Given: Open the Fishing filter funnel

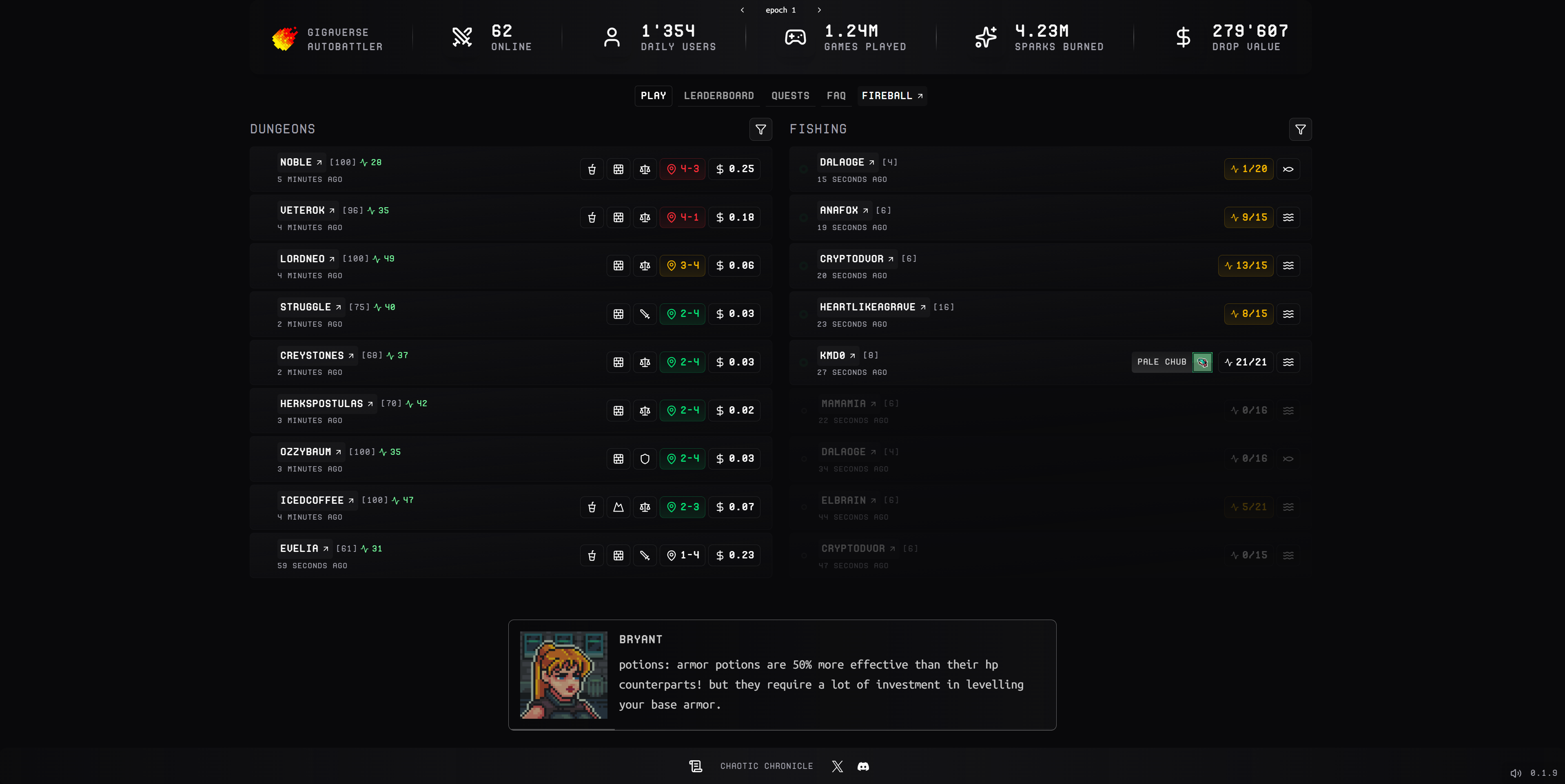Looking at the screenshot, I should [x=1300, y=129].
